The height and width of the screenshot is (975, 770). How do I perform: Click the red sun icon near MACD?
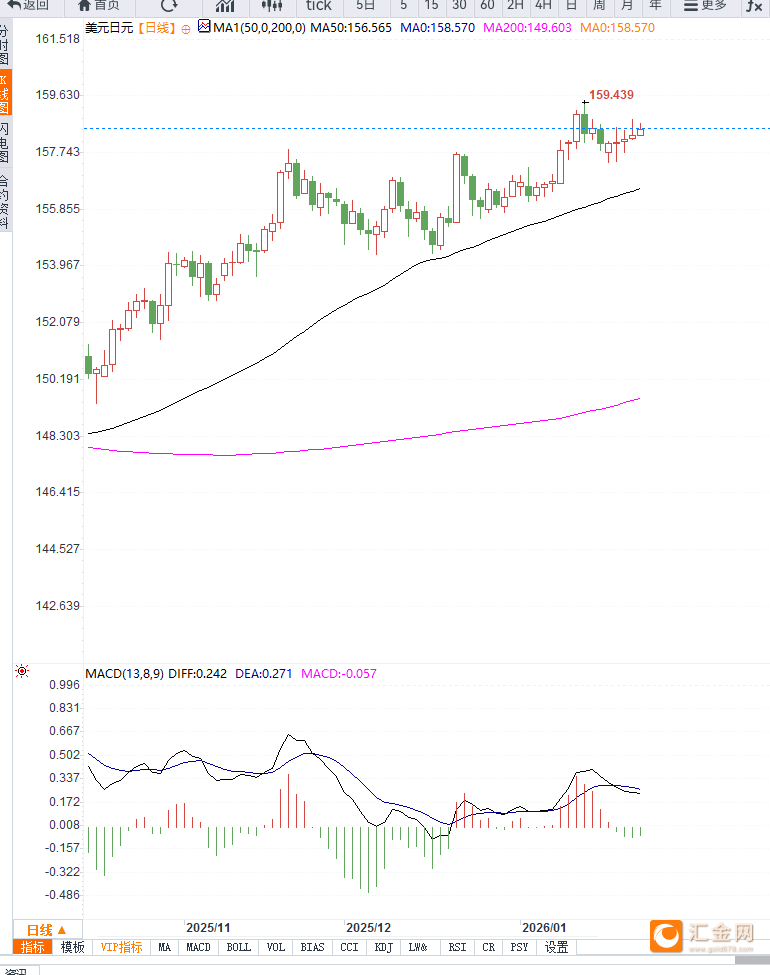[x=22, y=671]
